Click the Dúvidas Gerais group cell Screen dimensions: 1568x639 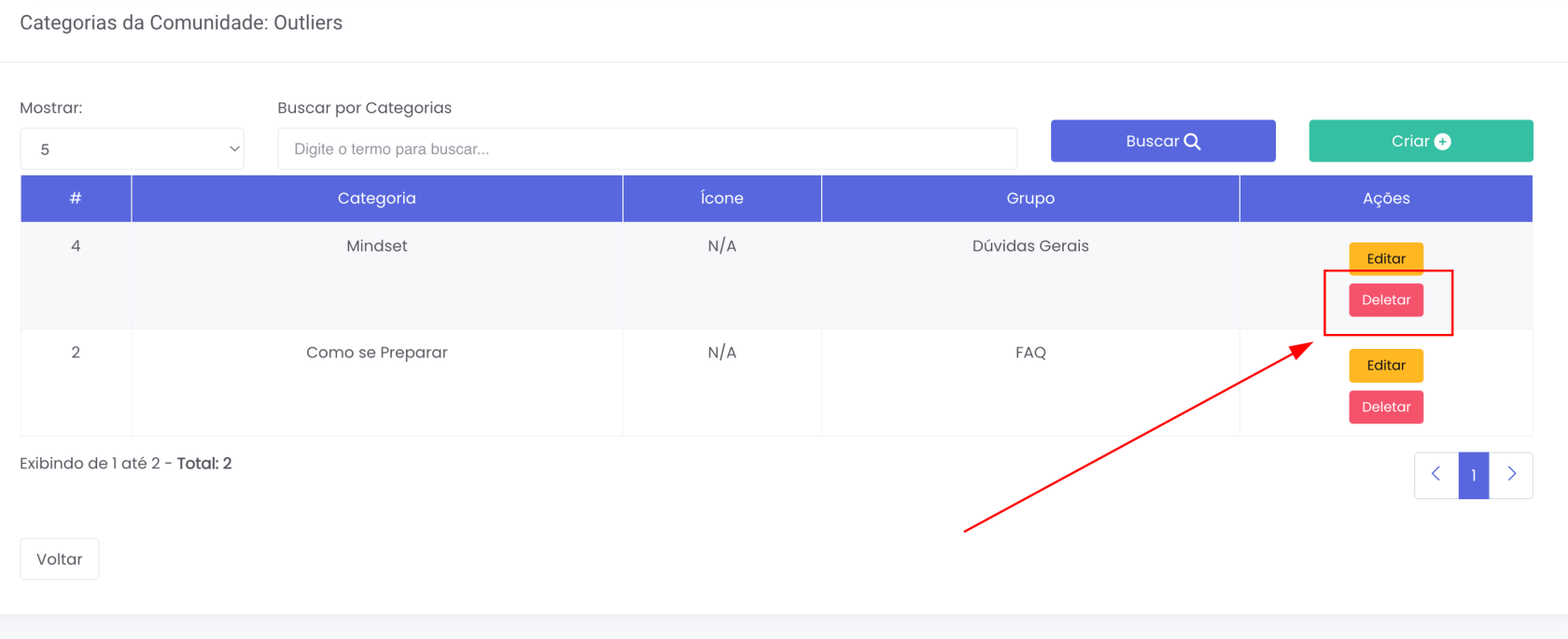click(1030, 246)
